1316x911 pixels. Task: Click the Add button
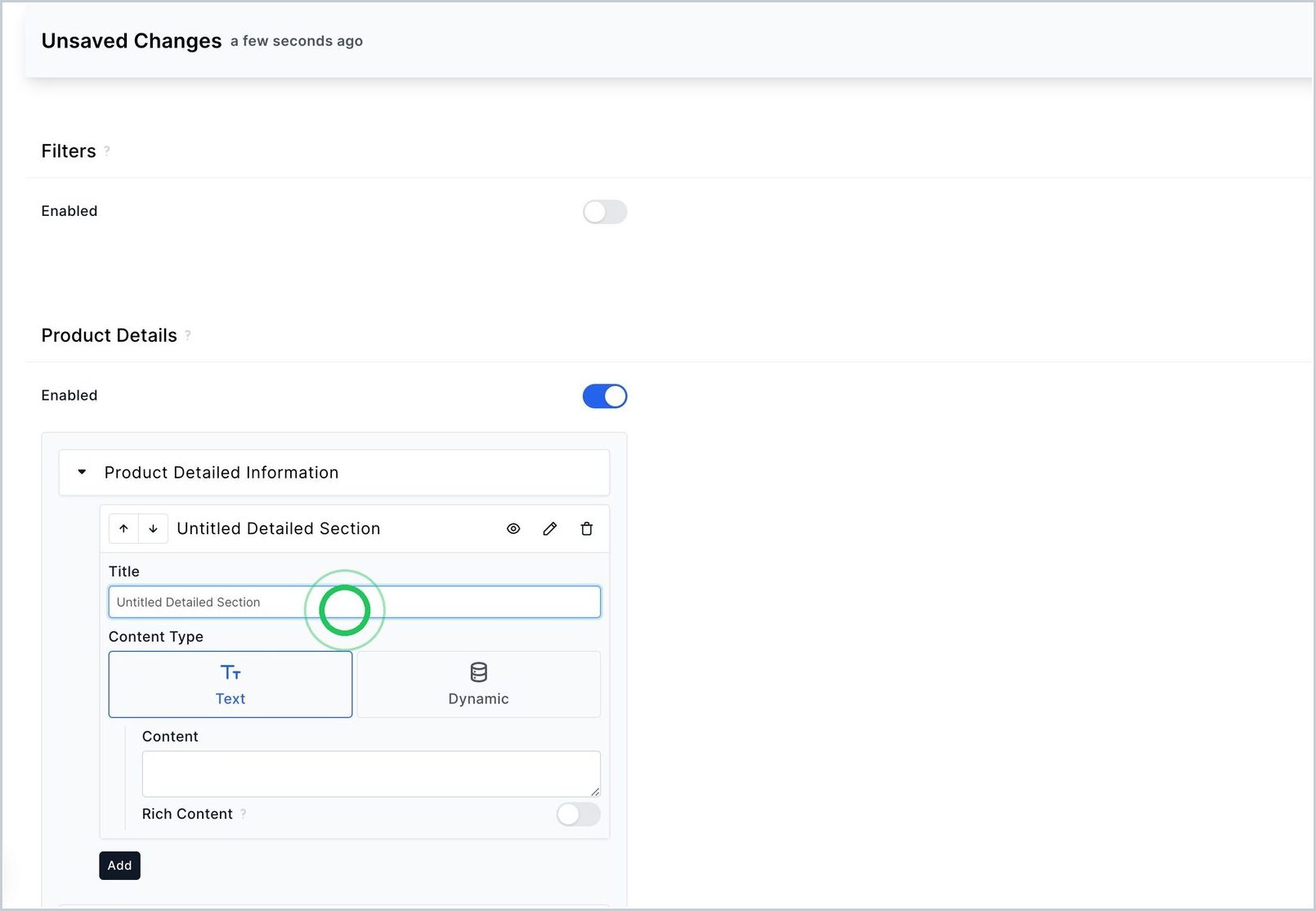tap(120, 865)
